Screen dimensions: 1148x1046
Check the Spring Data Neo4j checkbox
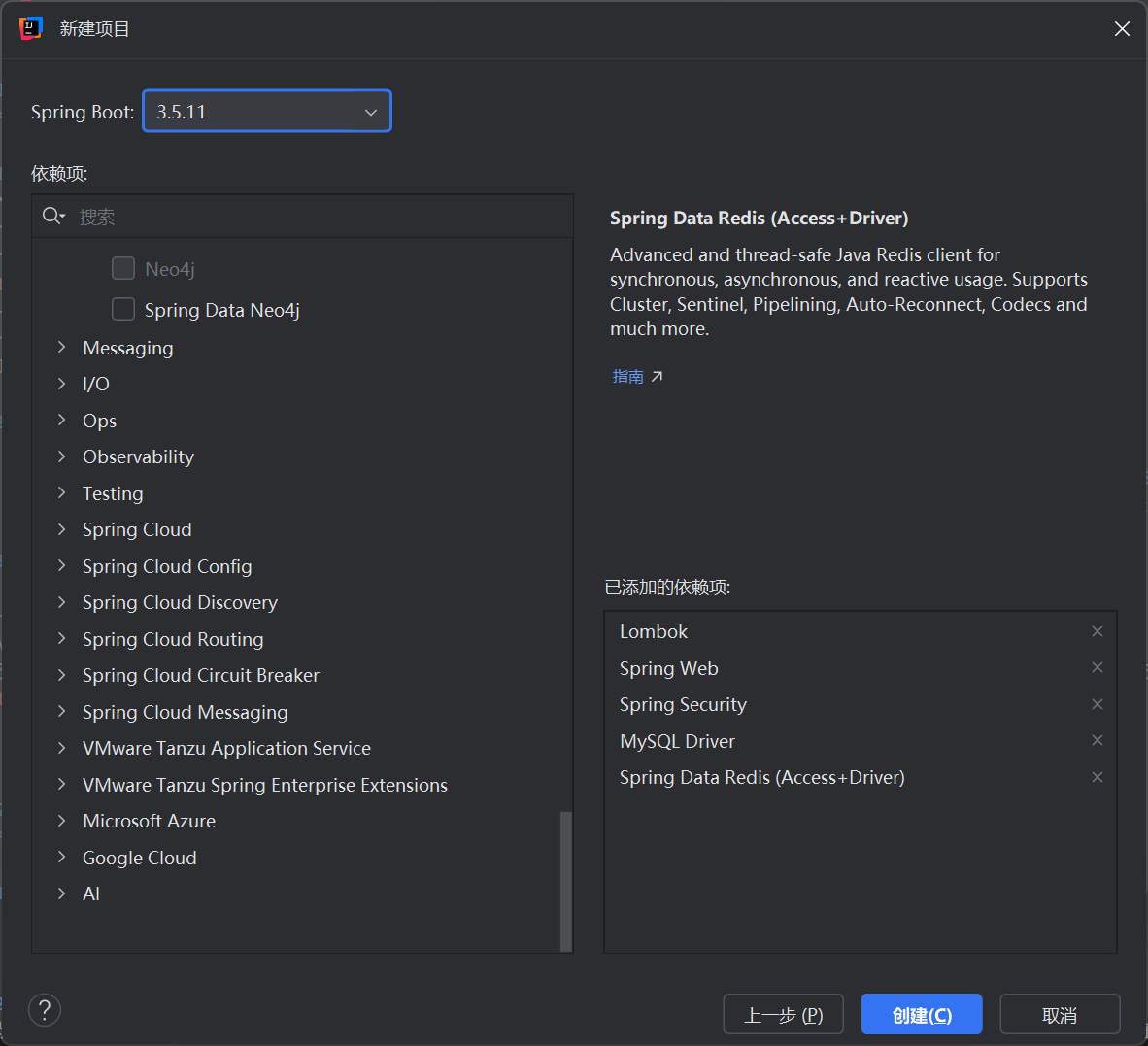pyautogui.click(x=123, y=310)
